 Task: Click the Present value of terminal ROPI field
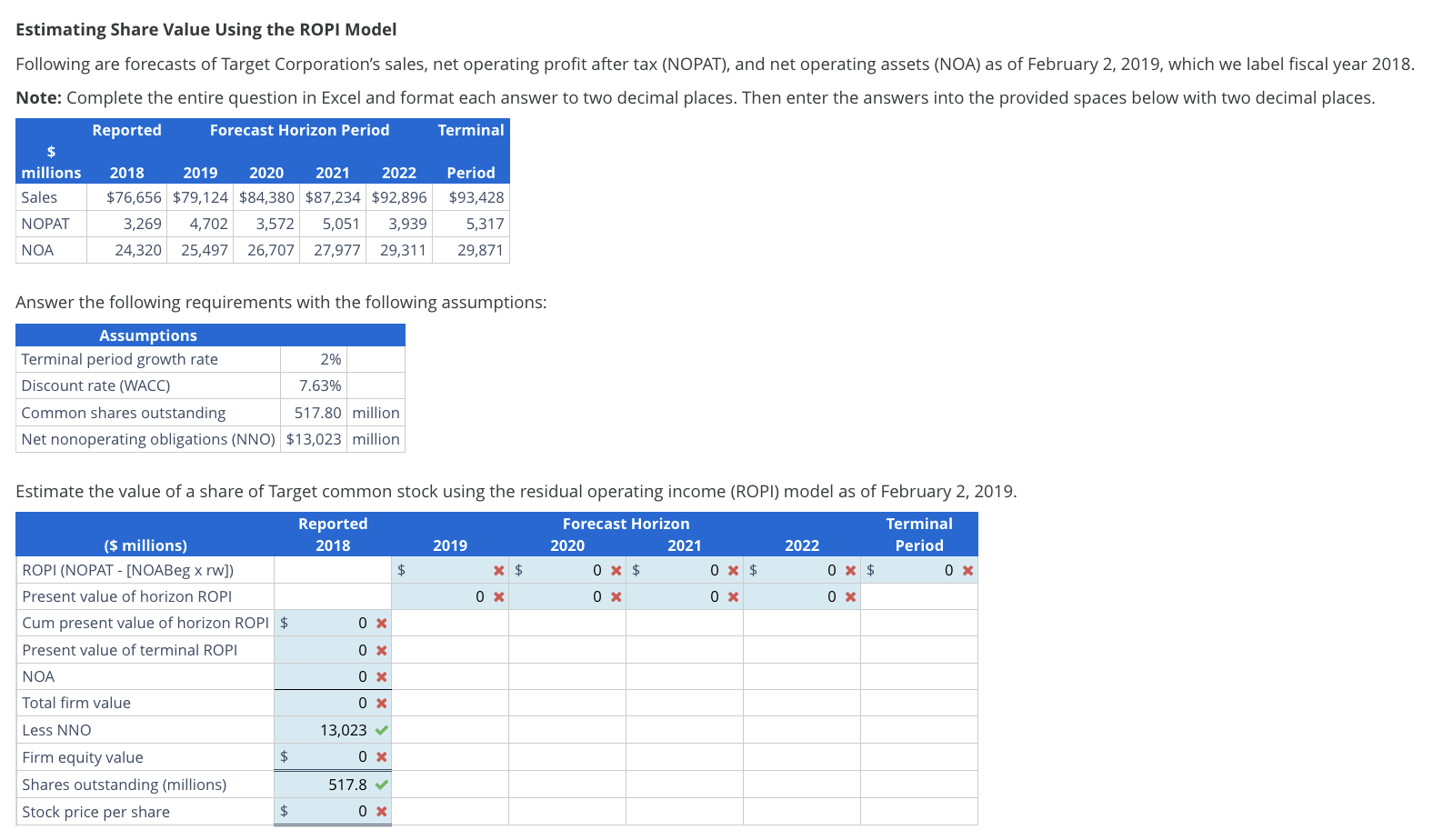coord(333,650)
